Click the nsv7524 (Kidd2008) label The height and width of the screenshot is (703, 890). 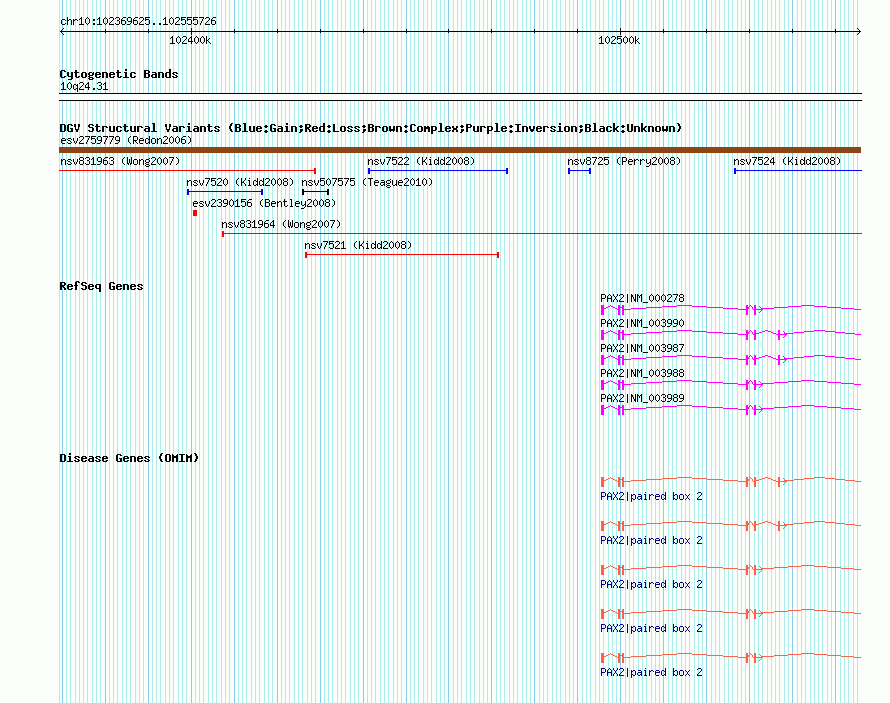[787, 161]
